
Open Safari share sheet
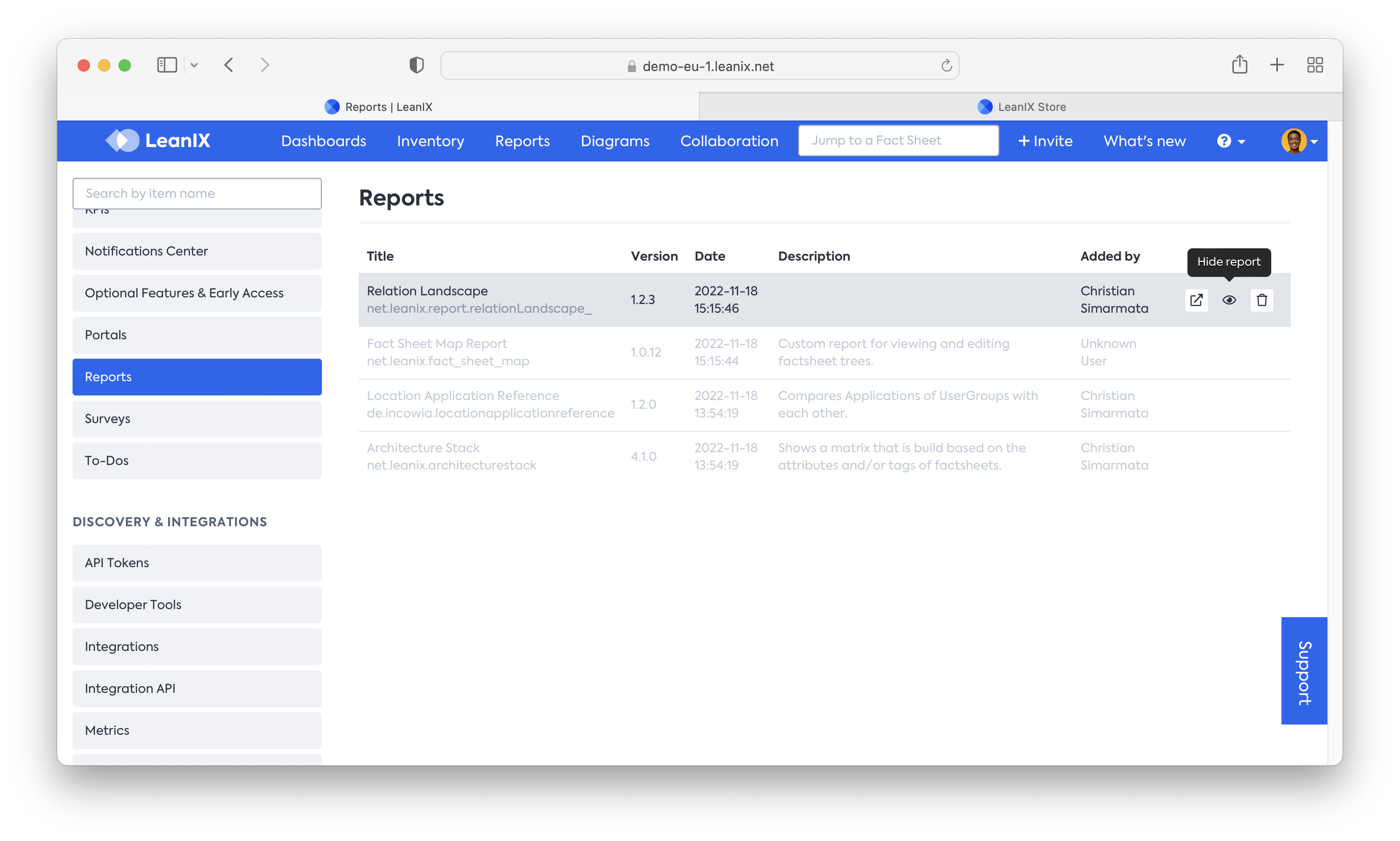coord(1239,64)
